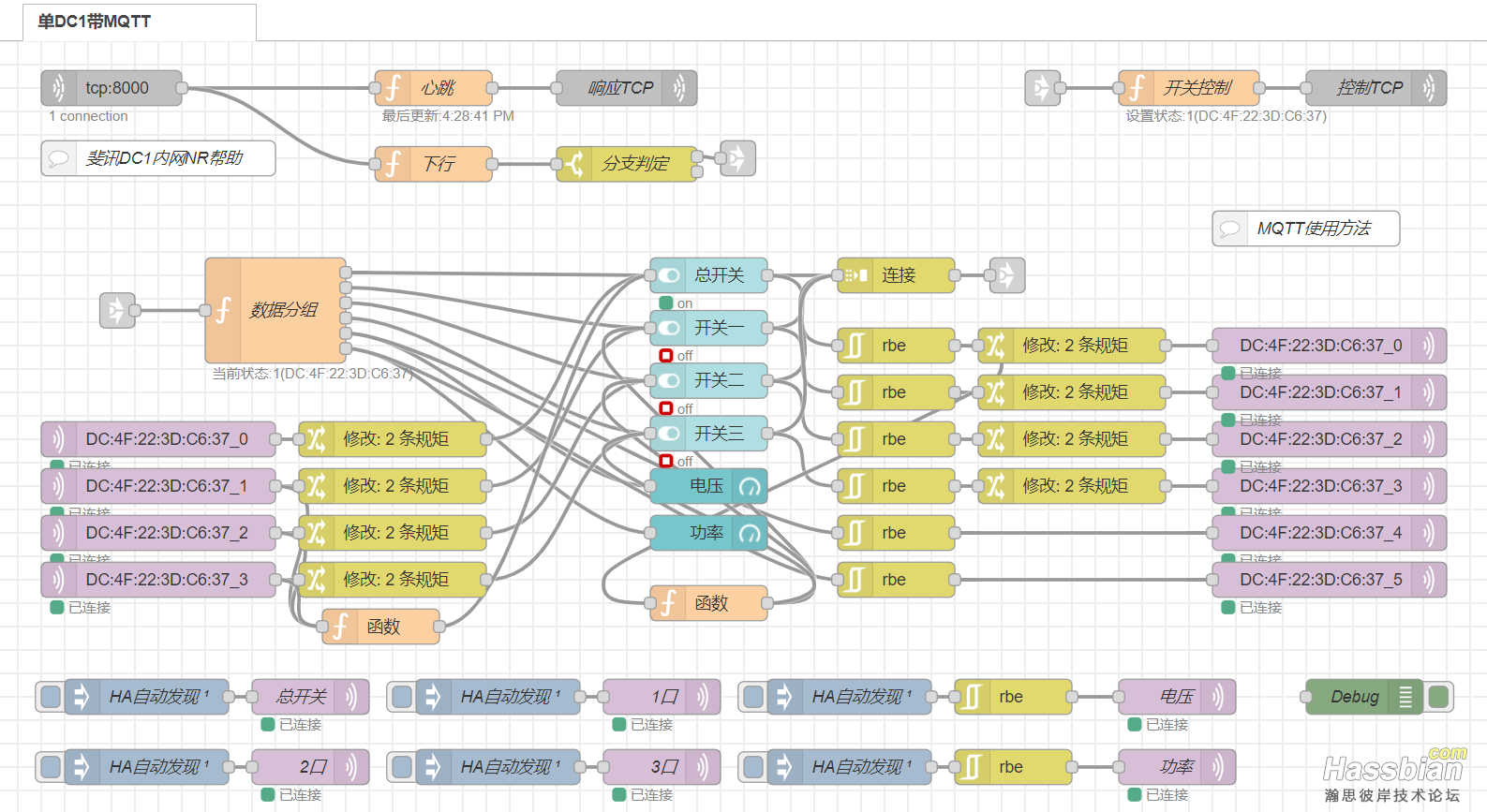The width and height of the screenshot is (1487, 812).
Task: Select MQTT input DC:4F:22:3D:C6:37_2 node
Action: pyautogui.click(x=158, y=533)
